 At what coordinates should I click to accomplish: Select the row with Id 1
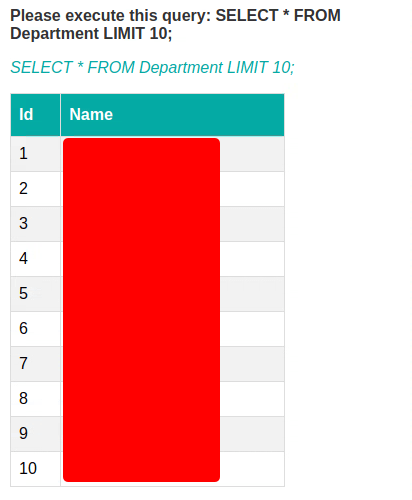click(147, 154)
